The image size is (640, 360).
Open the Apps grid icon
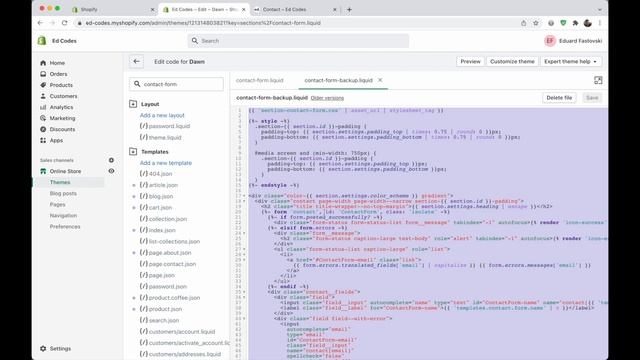[x=43, y=140]
